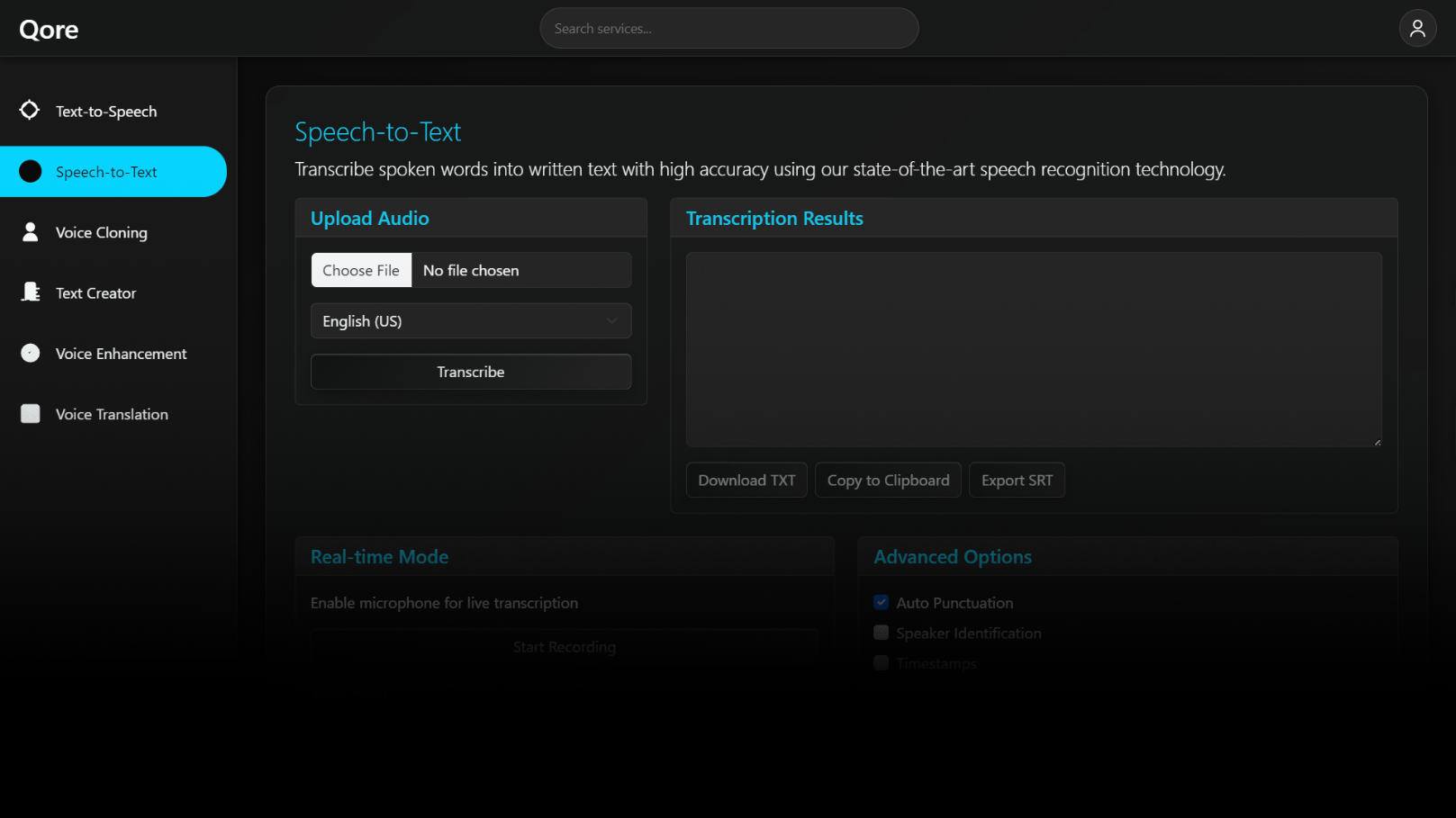Click the Voice Cloning person icon
This screenshot has height=818, width=1456.
pos(31,232)
